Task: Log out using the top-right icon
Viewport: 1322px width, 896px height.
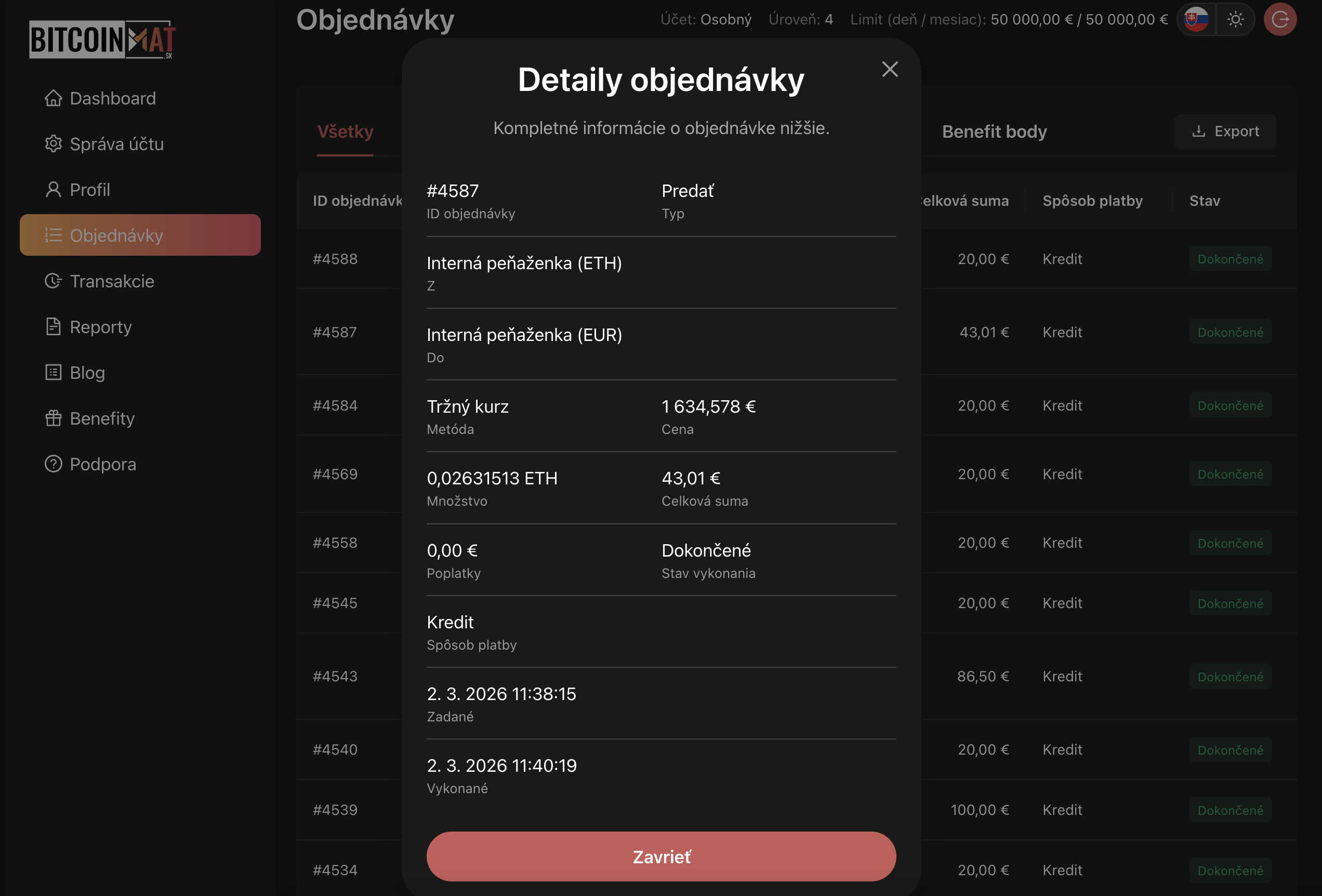Action: [1280, 19]
